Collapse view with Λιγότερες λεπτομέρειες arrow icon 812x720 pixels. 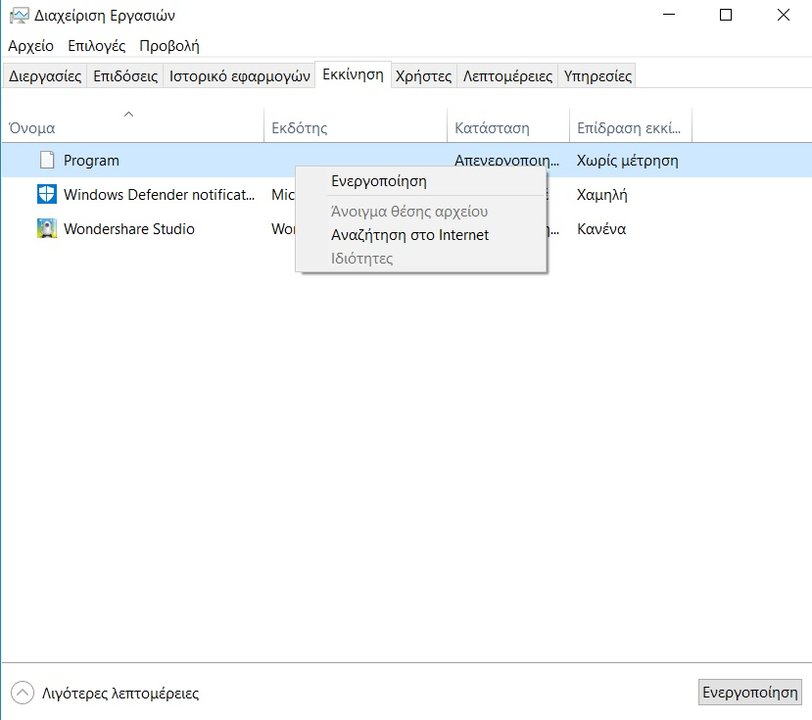[x=22, y=693]
